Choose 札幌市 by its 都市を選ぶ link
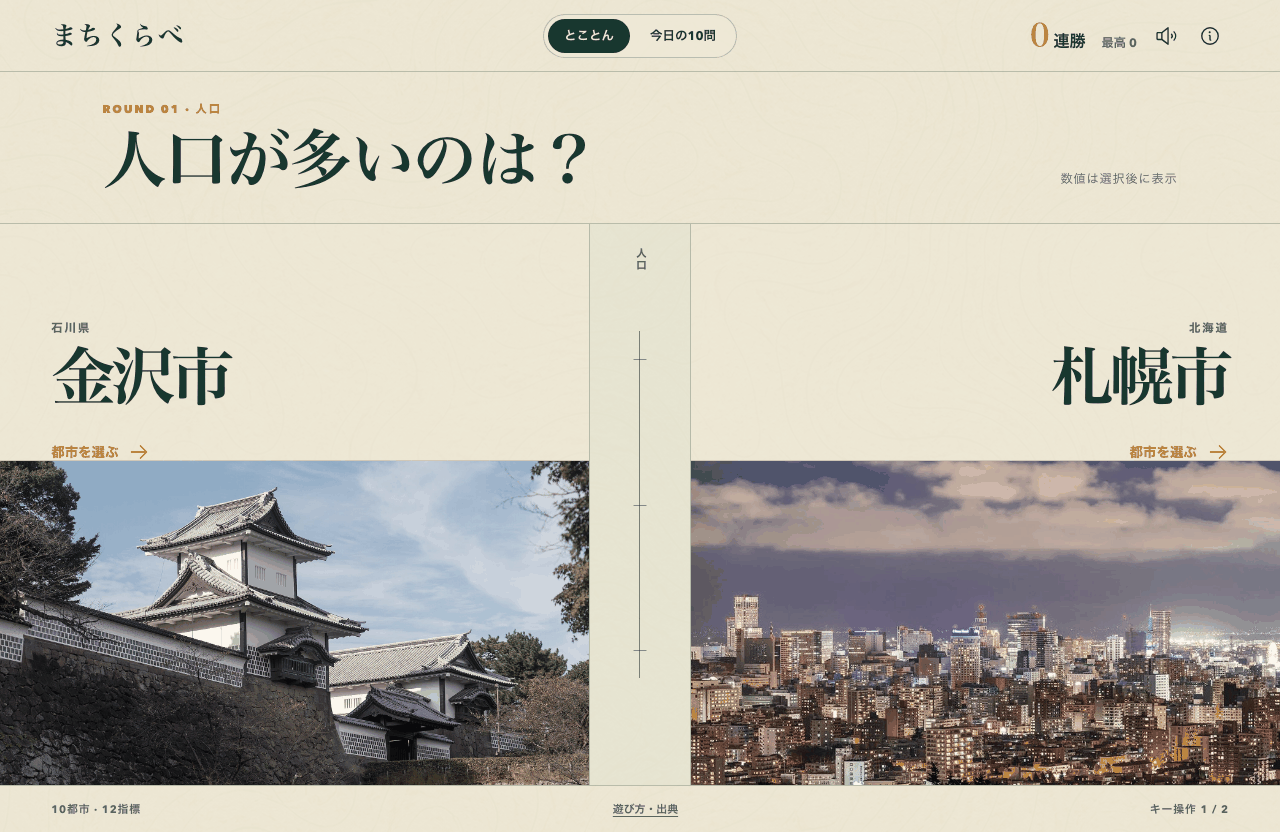The image size is (1280, 832). (x=1163, y=452)
